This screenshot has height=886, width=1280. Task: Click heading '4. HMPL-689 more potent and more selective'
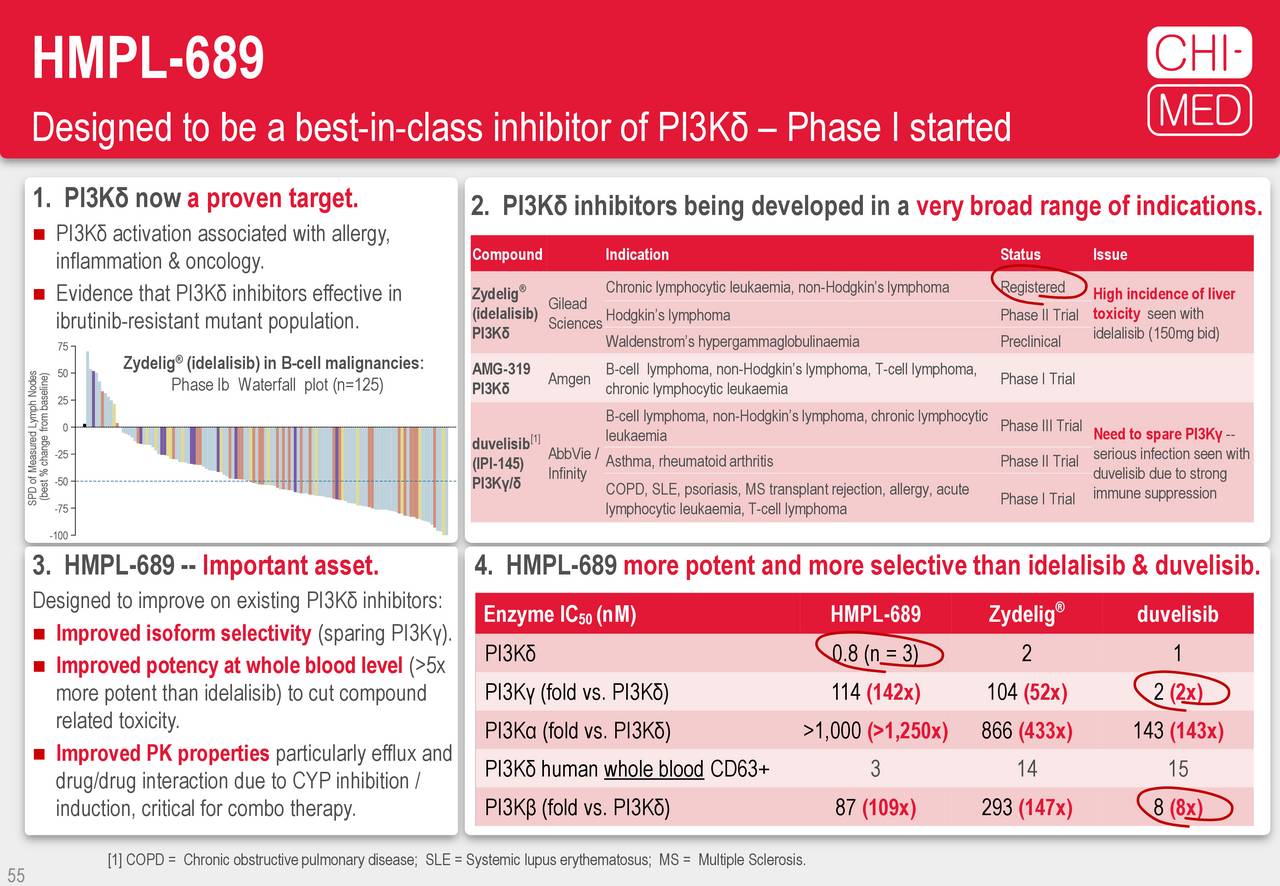click(x=867, y=566)
